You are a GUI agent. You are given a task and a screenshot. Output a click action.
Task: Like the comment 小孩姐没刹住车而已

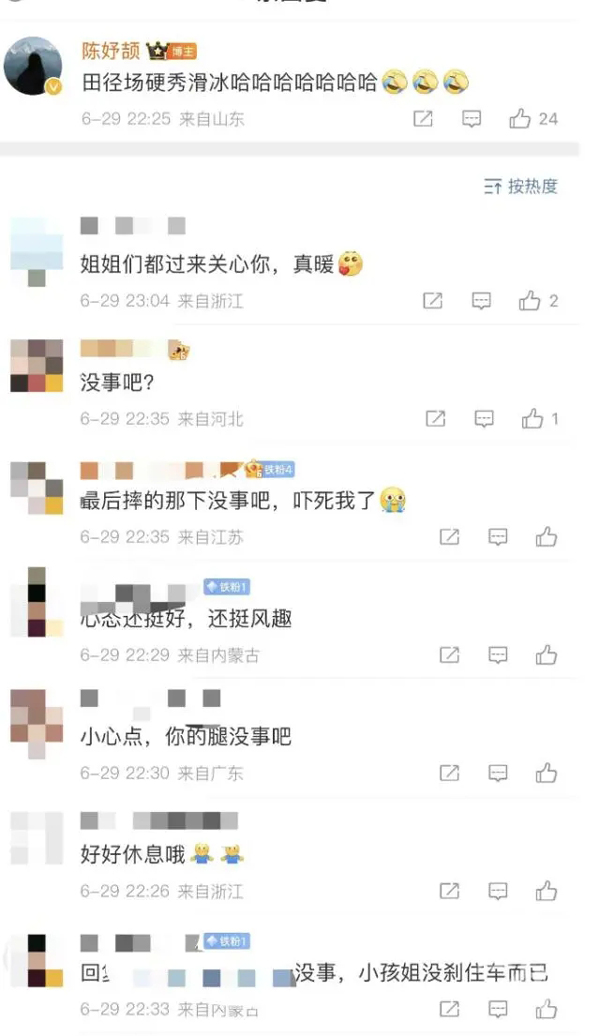(x=546, y=1009)
